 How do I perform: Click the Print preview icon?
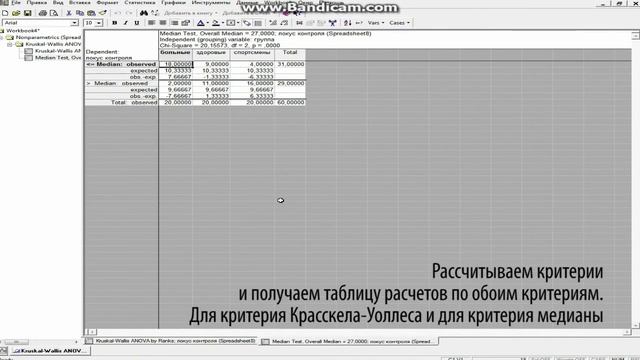[x=53, y=13]
